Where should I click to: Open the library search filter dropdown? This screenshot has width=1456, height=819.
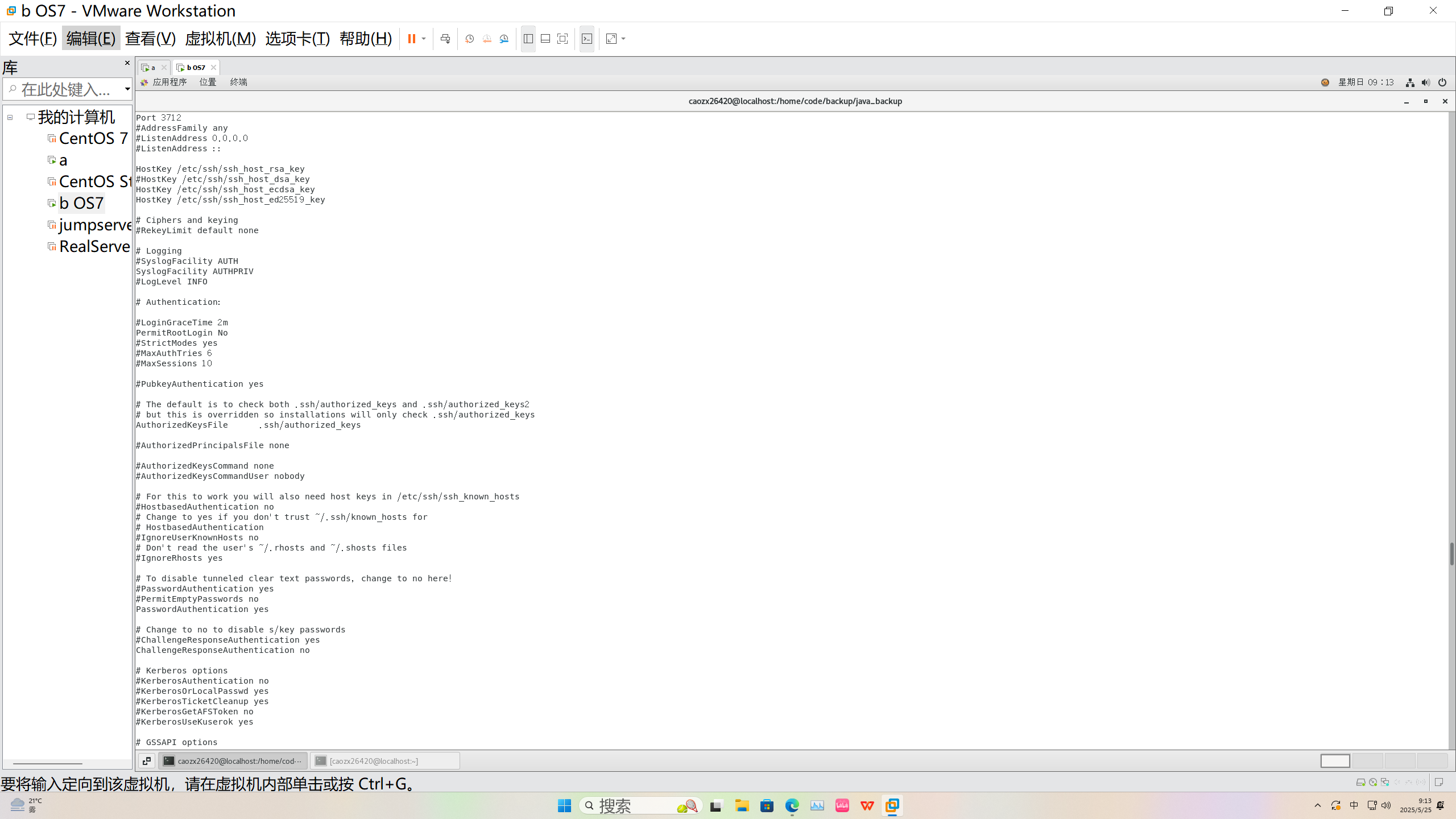pyautogui.click(x=127, y=89)
